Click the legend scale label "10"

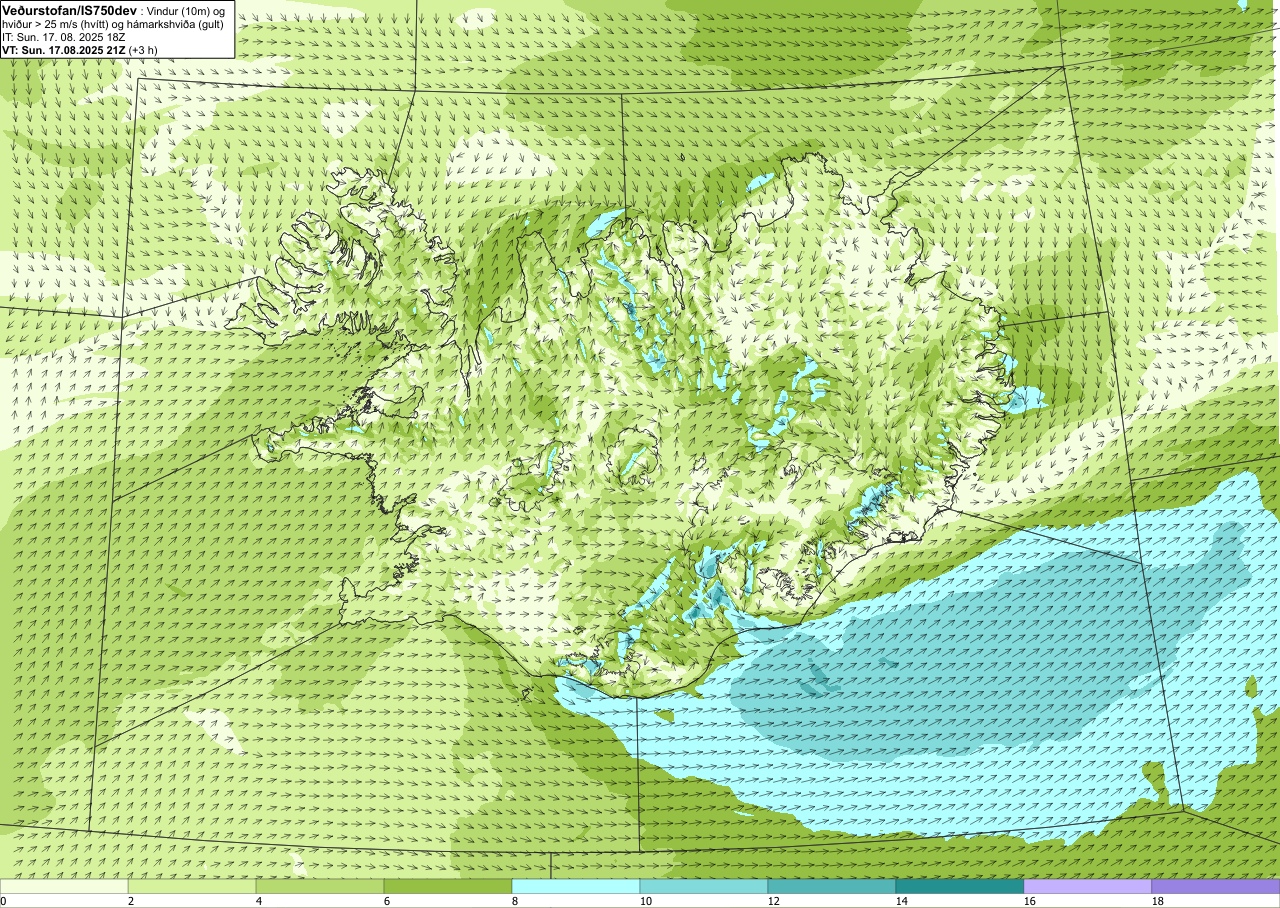click(x=646, y=901)
